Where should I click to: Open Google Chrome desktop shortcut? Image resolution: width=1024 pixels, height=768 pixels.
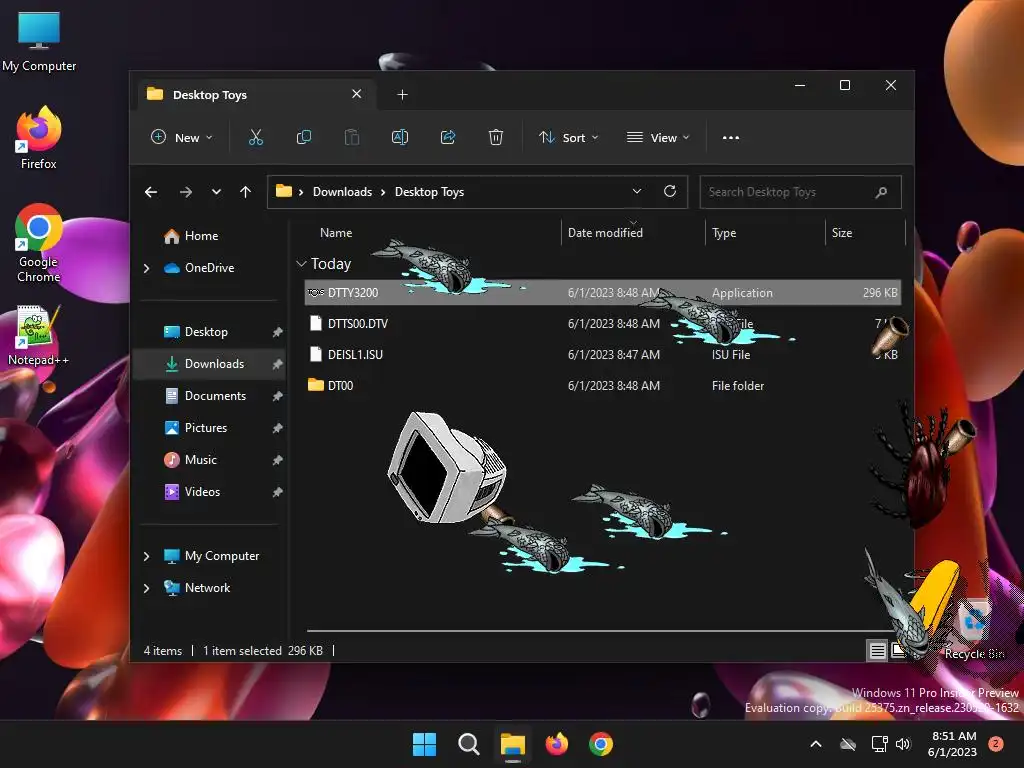(x=39, y=243)
